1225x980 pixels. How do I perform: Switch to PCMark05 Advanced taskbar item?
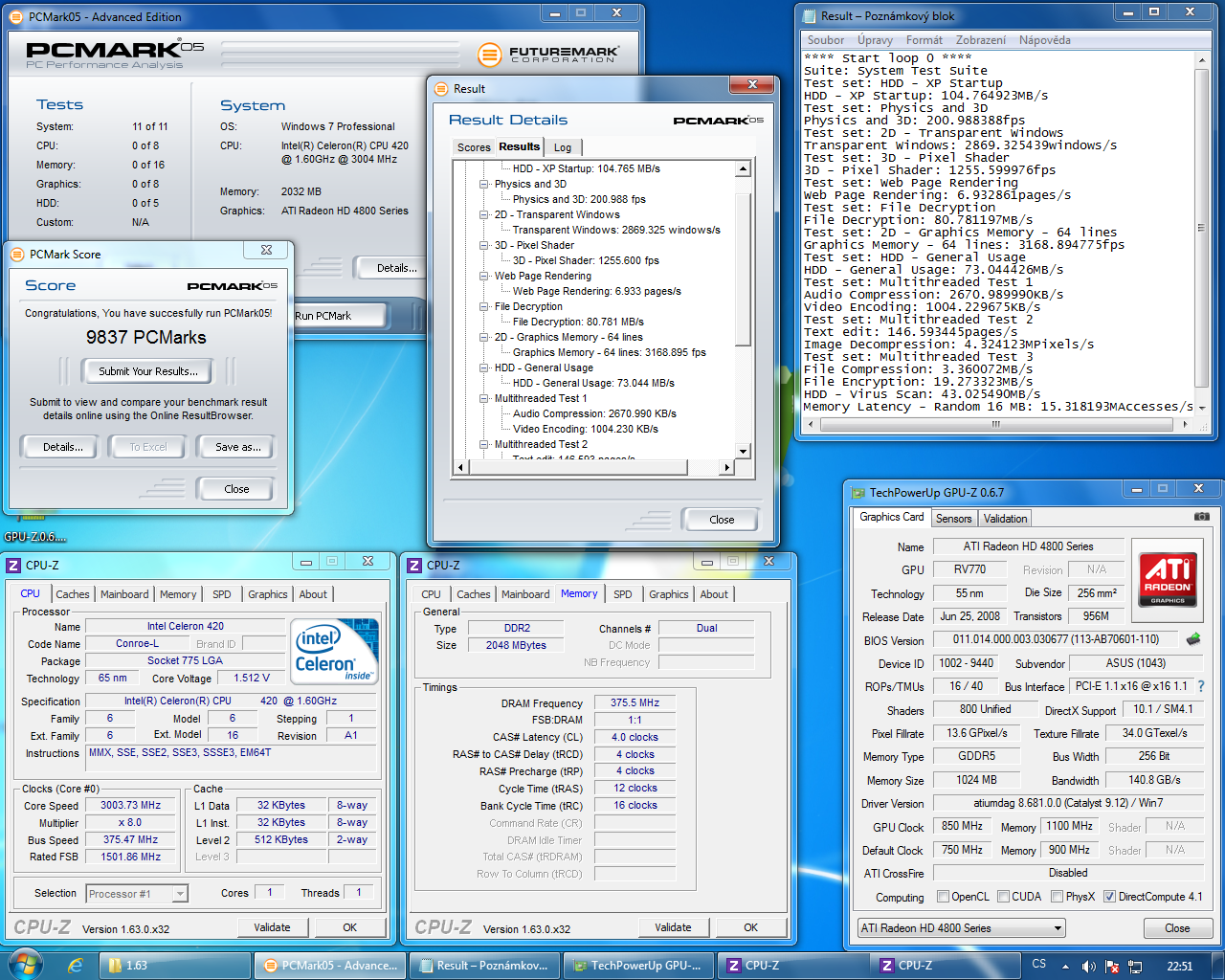(x=330, y=966)
